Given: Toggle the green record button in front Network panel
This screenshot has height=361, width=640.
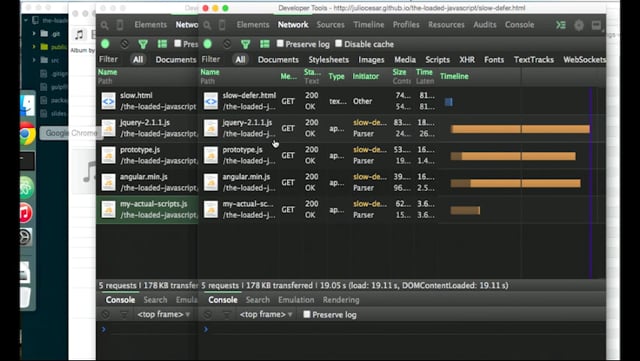Looking at the screenshot, I should [207, 44].
